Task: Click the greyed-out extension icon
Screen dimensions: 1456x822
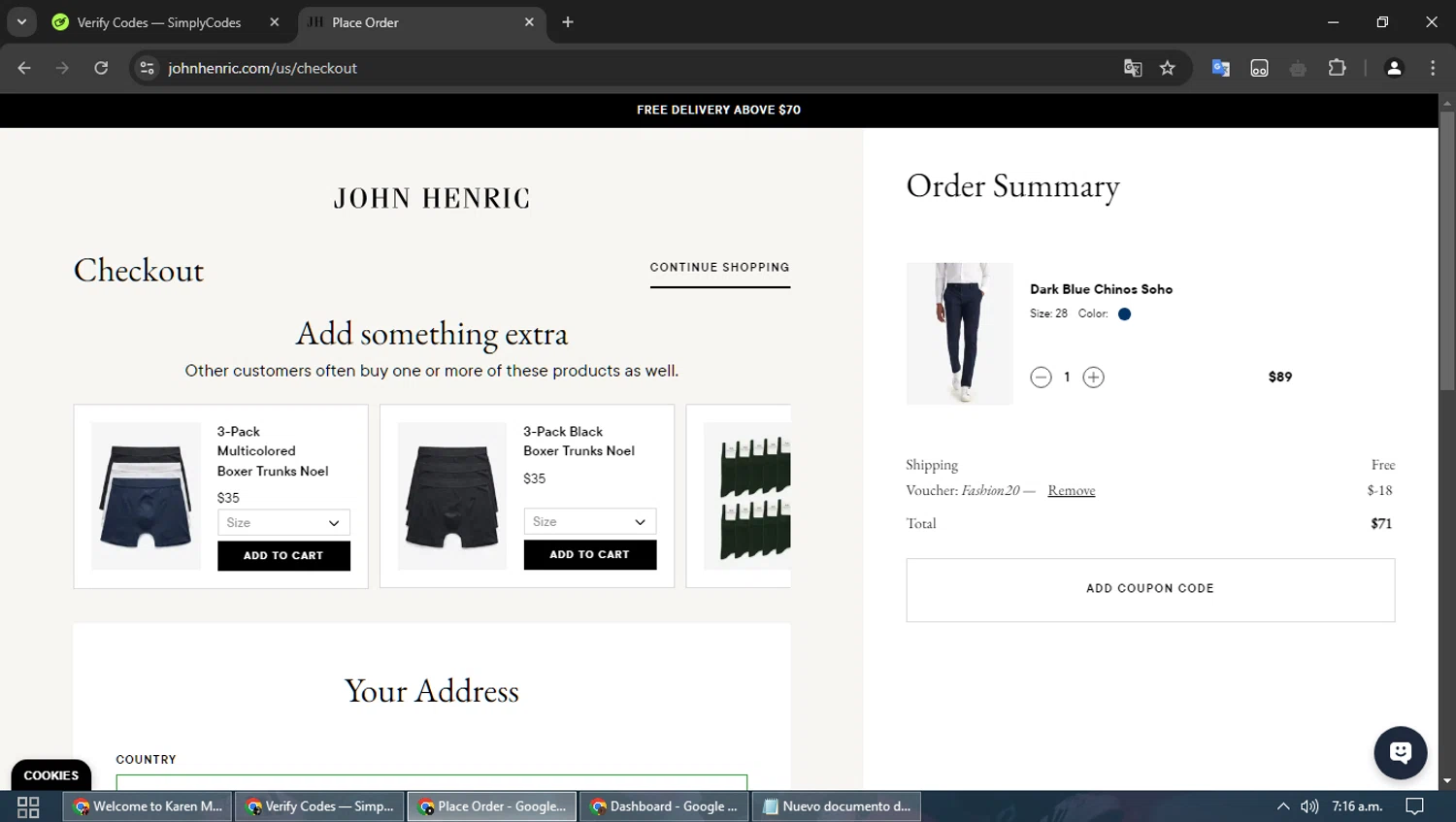Action: tap(1298, 68)
